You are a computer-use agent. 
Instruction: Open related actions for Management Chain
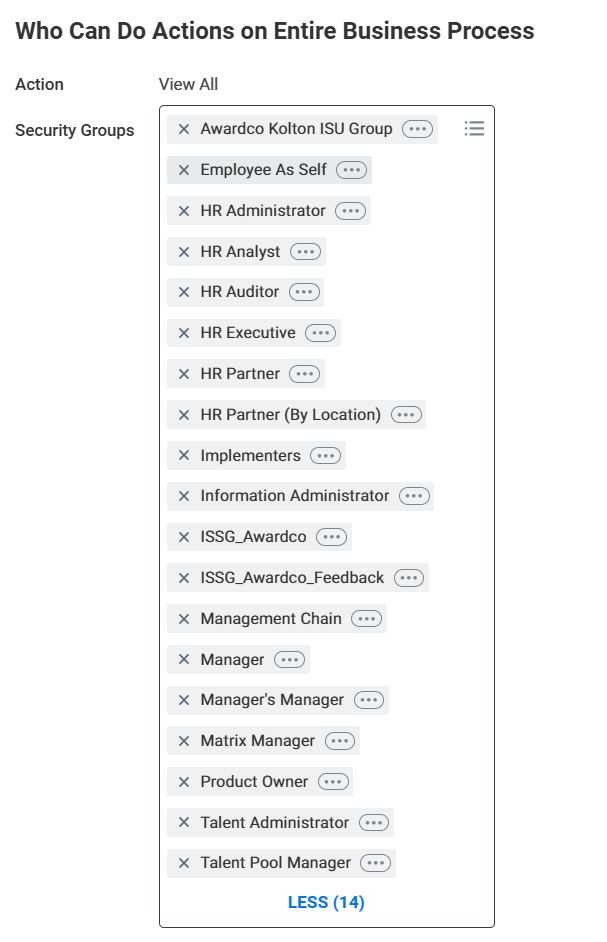[x=367, y=619]
